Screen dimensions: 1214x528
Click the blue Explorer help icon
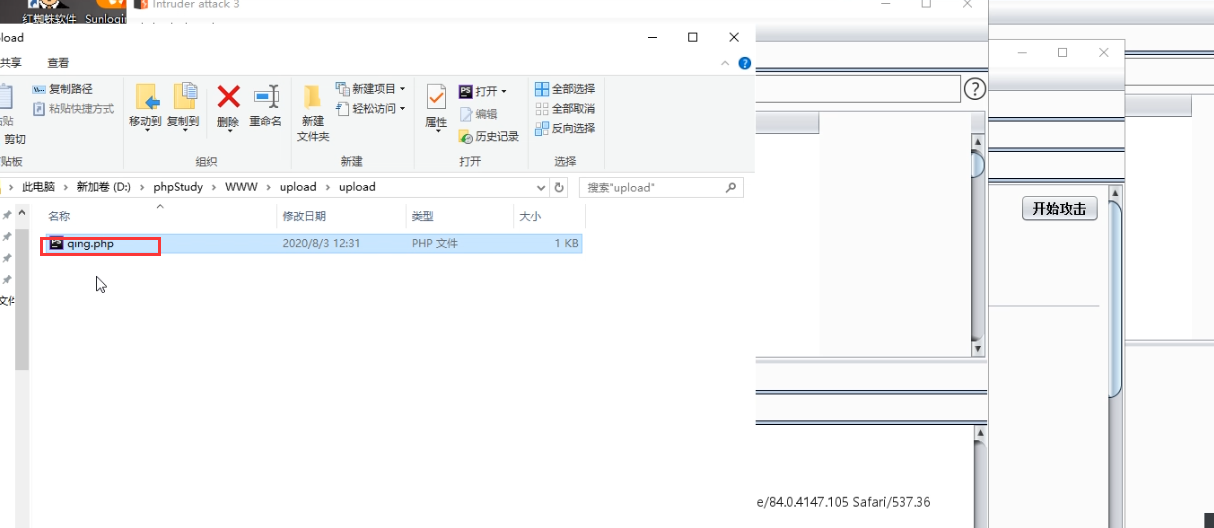[x=744, y=63]
